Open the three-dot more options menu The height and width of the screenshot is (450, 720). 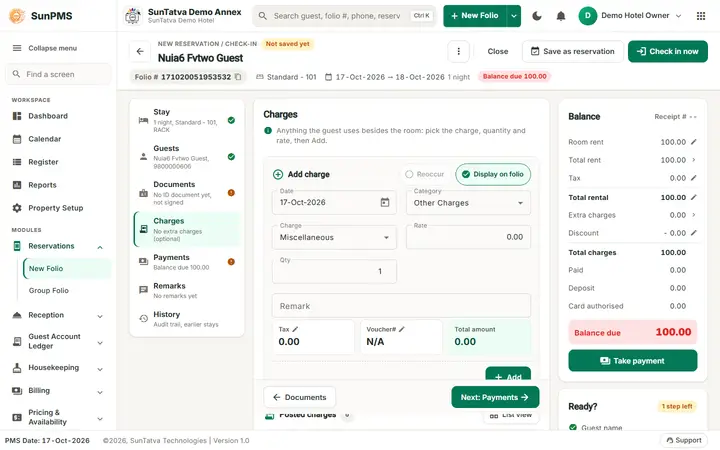click(x=458, y=51)
